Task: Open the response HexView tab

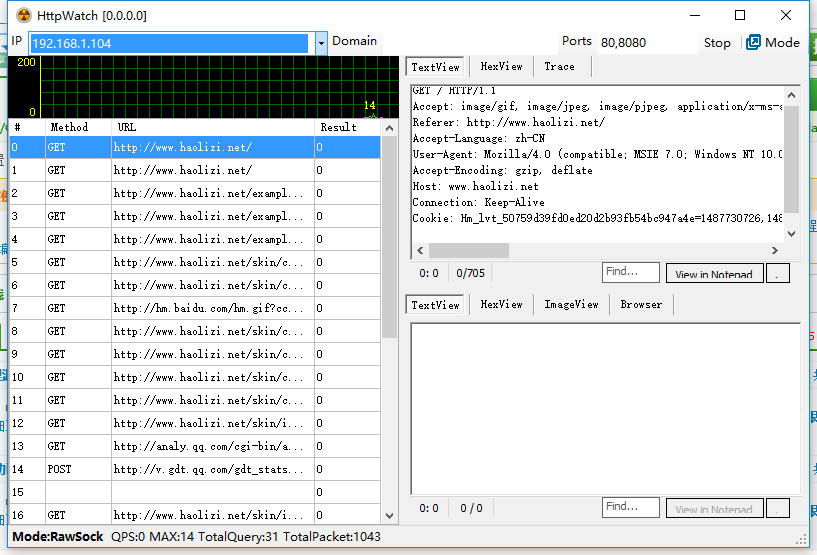Action: tap(501, 304)
